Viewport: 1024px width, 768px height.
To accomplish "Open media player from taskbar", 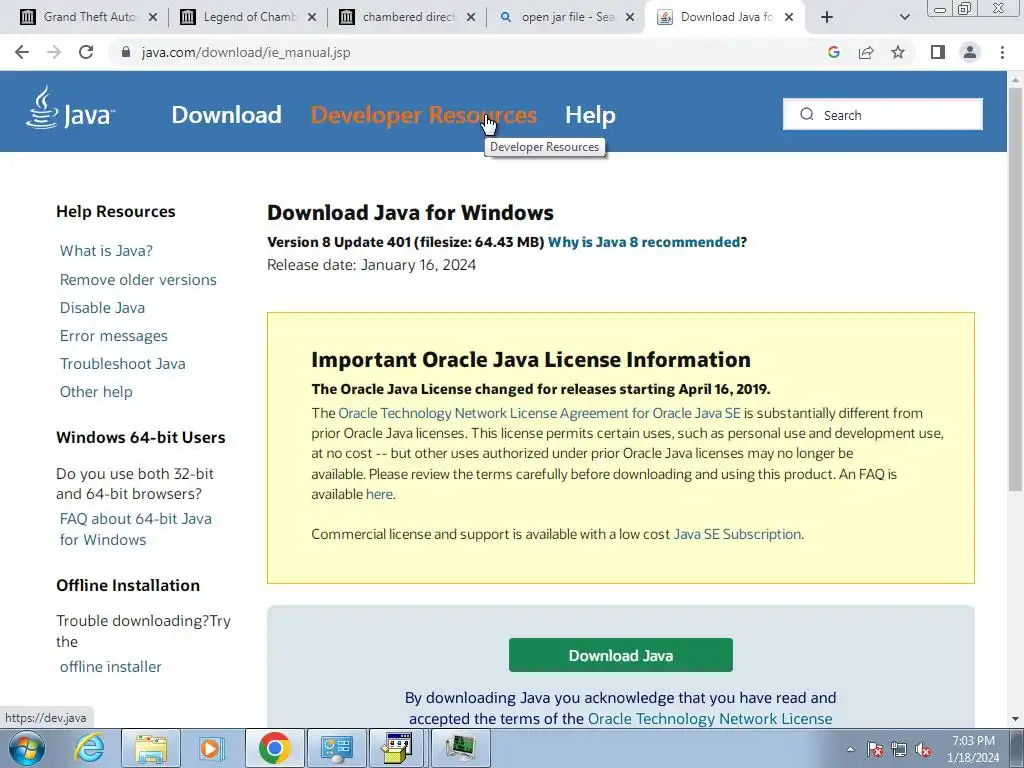I will pos(212,748).
